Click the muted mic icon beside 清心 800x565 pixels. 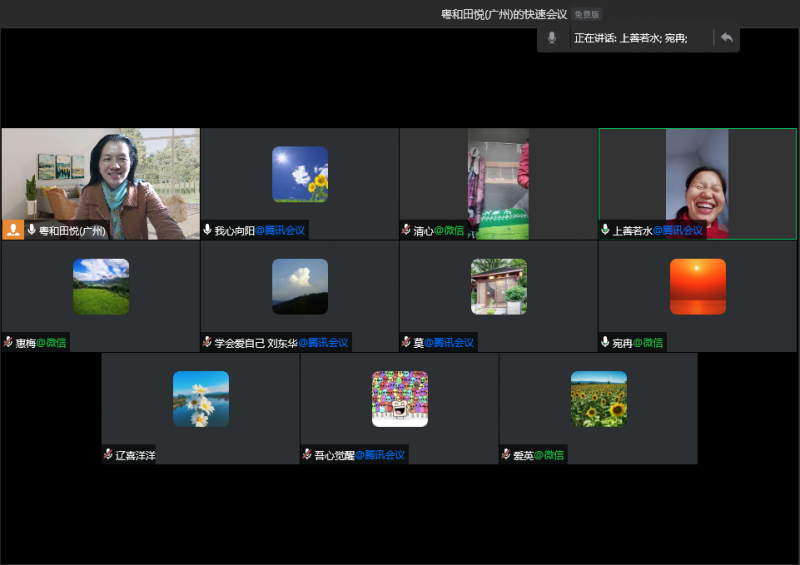[x=406, y=230]
